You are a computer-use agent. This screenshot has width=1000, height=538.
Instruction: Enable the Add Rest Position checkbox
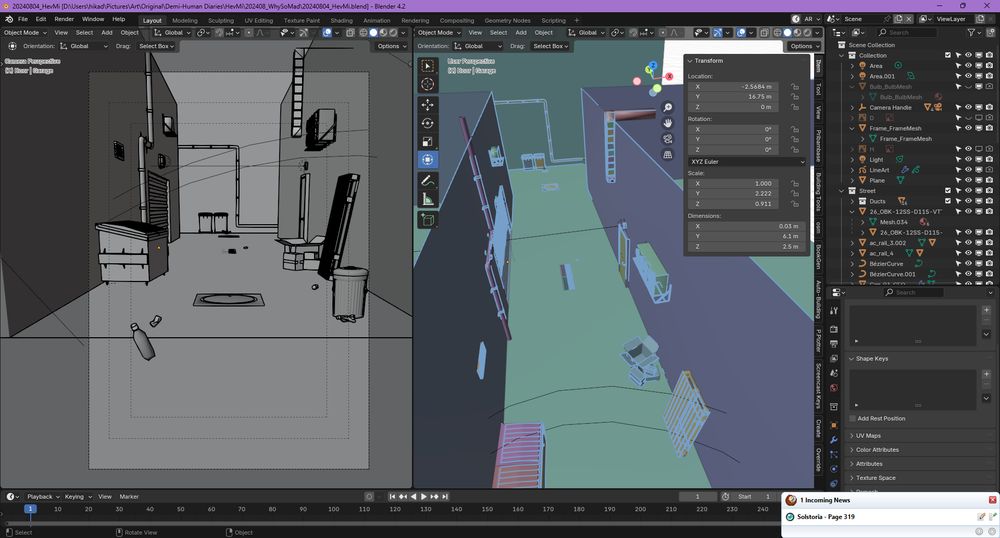(x=853, y=419)
